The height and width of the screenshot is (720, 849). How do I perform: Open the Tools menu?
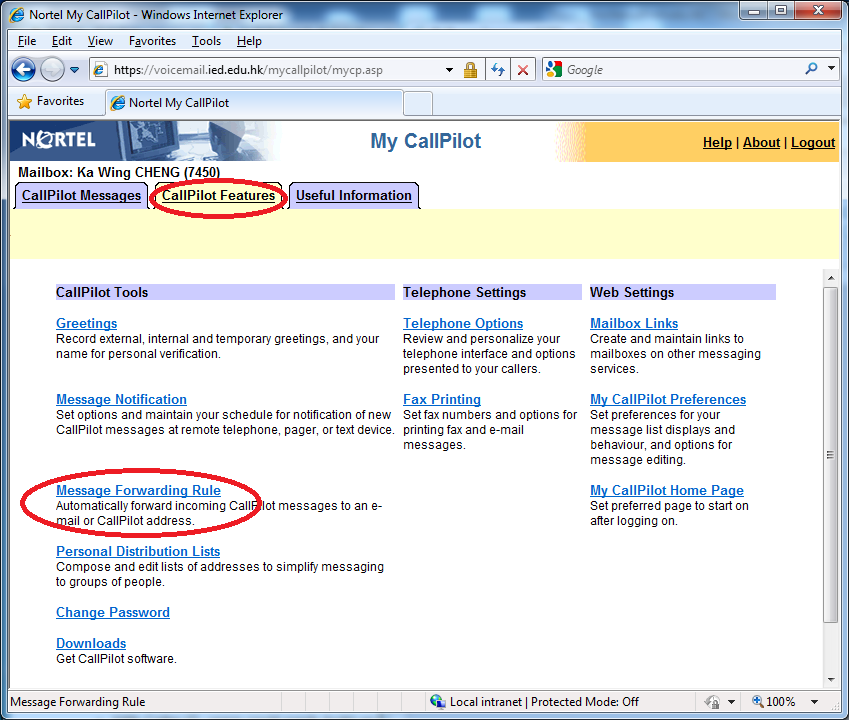coord(206,41)
